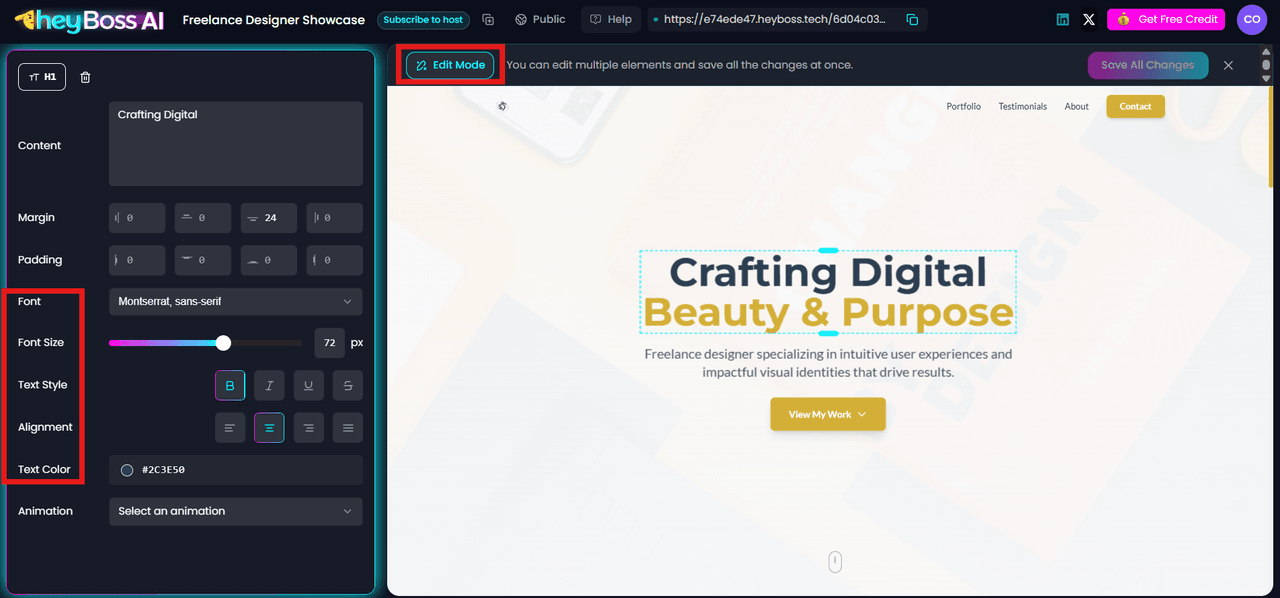Select the Beauty & Purpose headline text
This screenshot has width=1280, height=598.
828,312
